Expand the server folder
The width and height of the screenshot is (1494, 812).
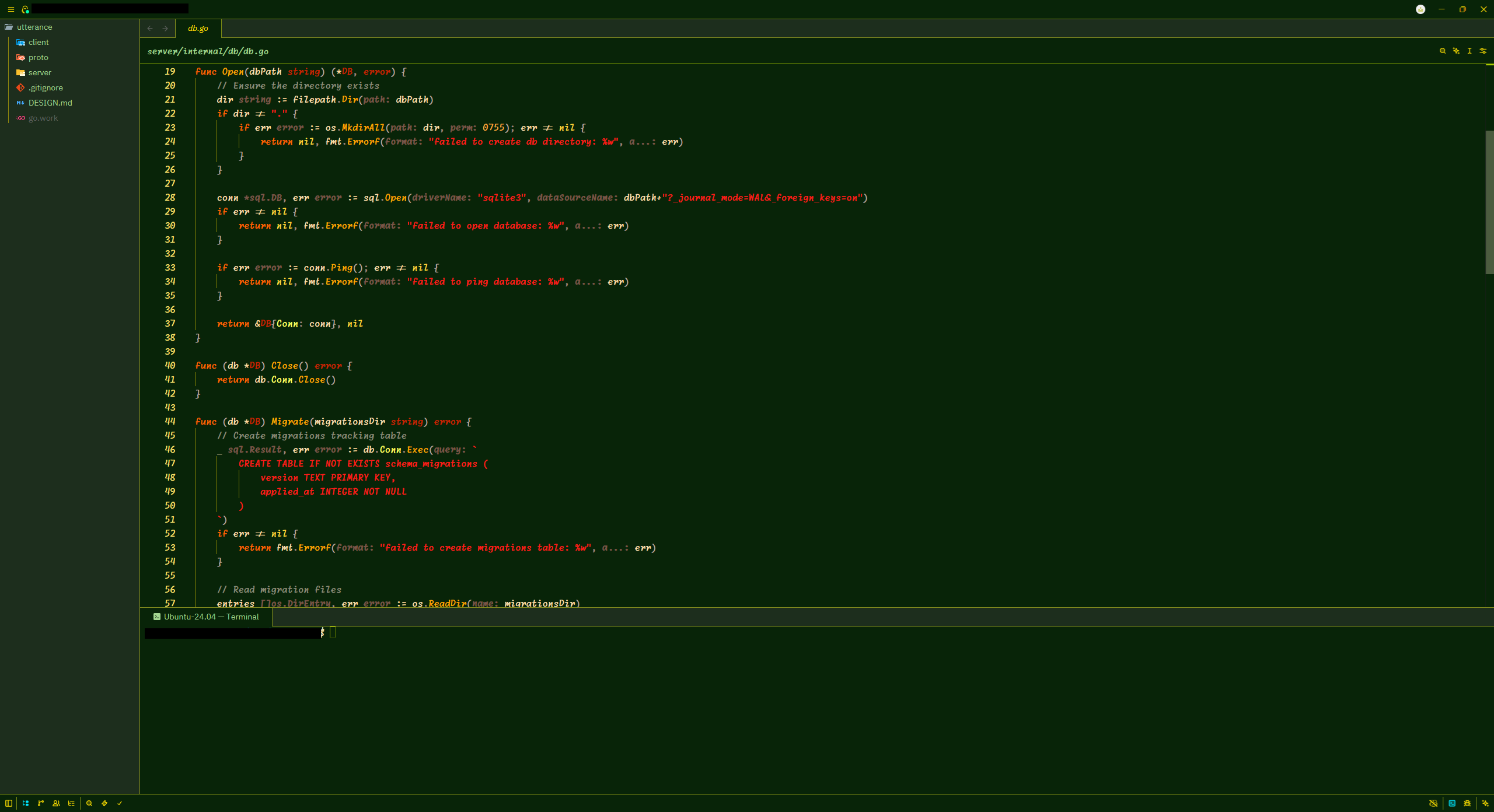coord(69,72)
